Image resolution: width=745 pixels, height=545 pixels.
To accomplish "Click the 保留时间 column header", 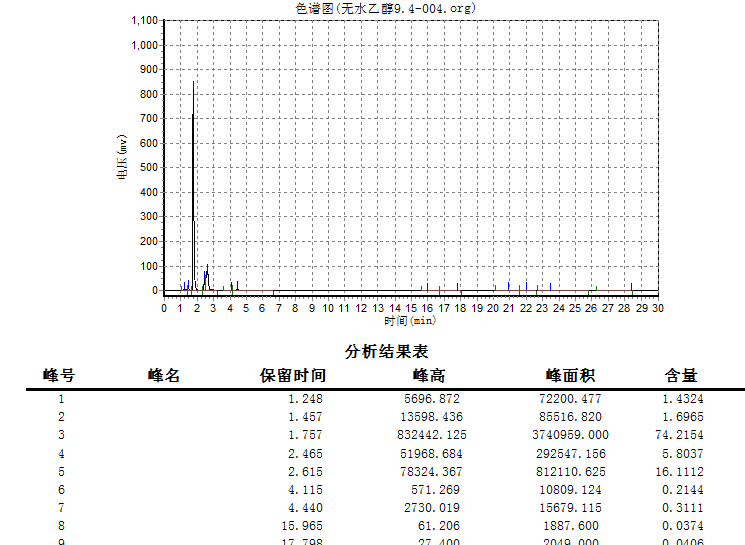I will pyautogui.click(x=293, y=375).
